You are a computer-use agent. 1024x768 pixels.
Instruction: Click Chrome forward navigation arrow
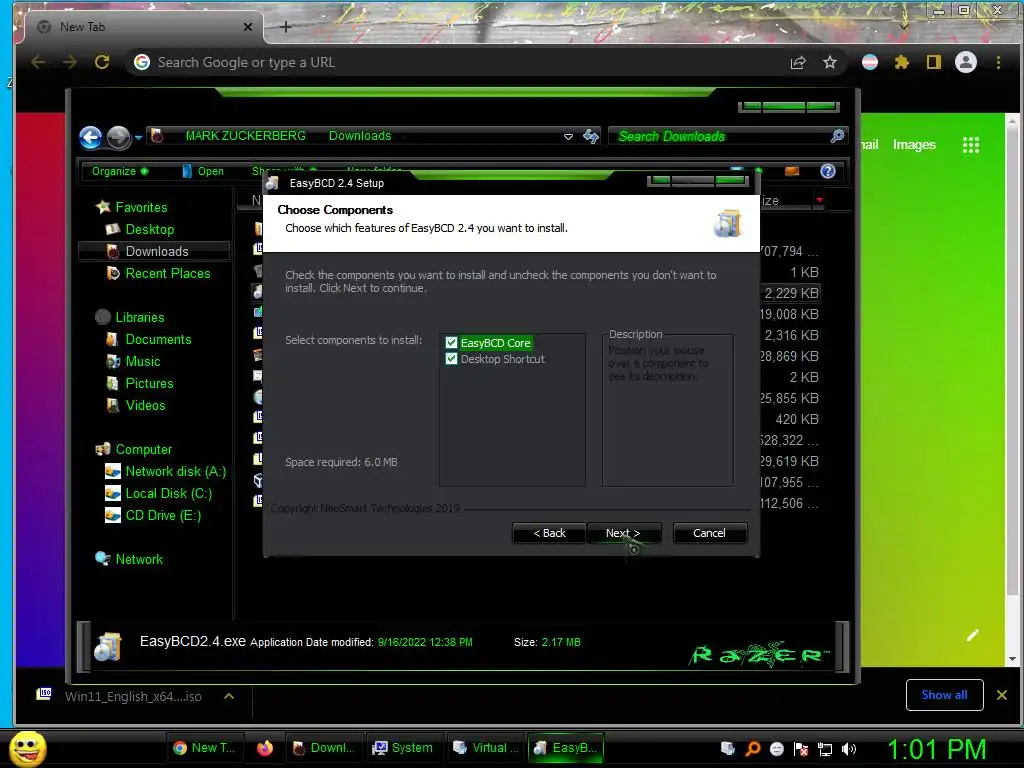pyautogui.click(x=69, y=62)
